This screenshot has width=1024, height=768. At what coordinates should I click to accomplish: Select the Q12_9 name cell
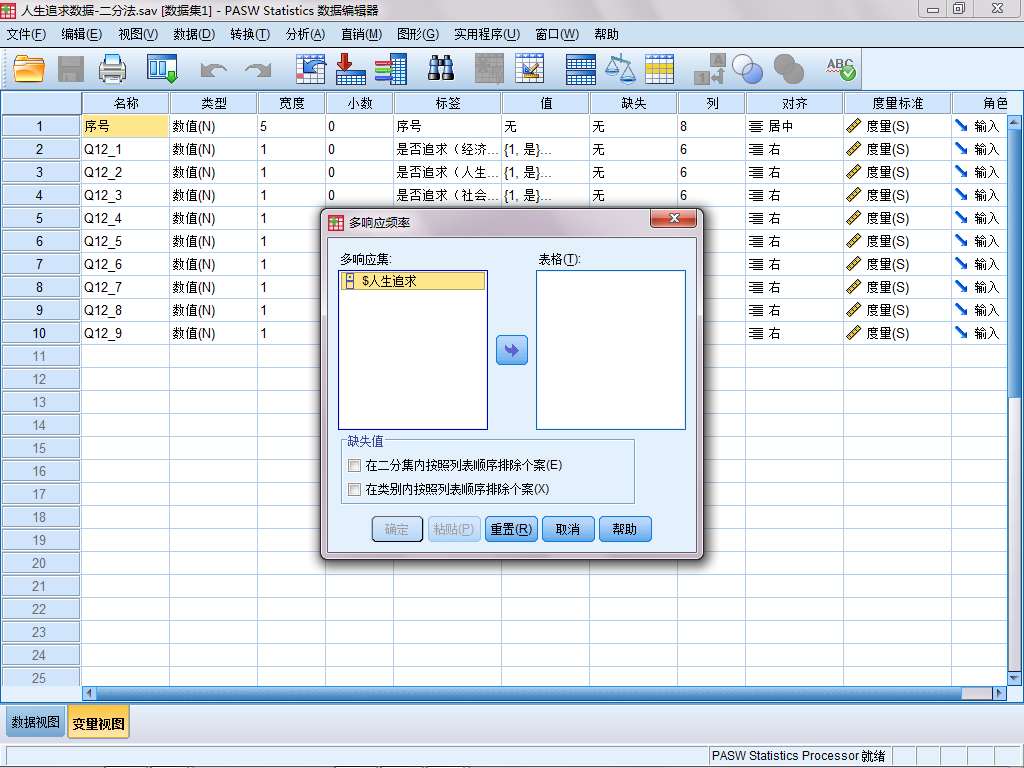coord(125,333)
